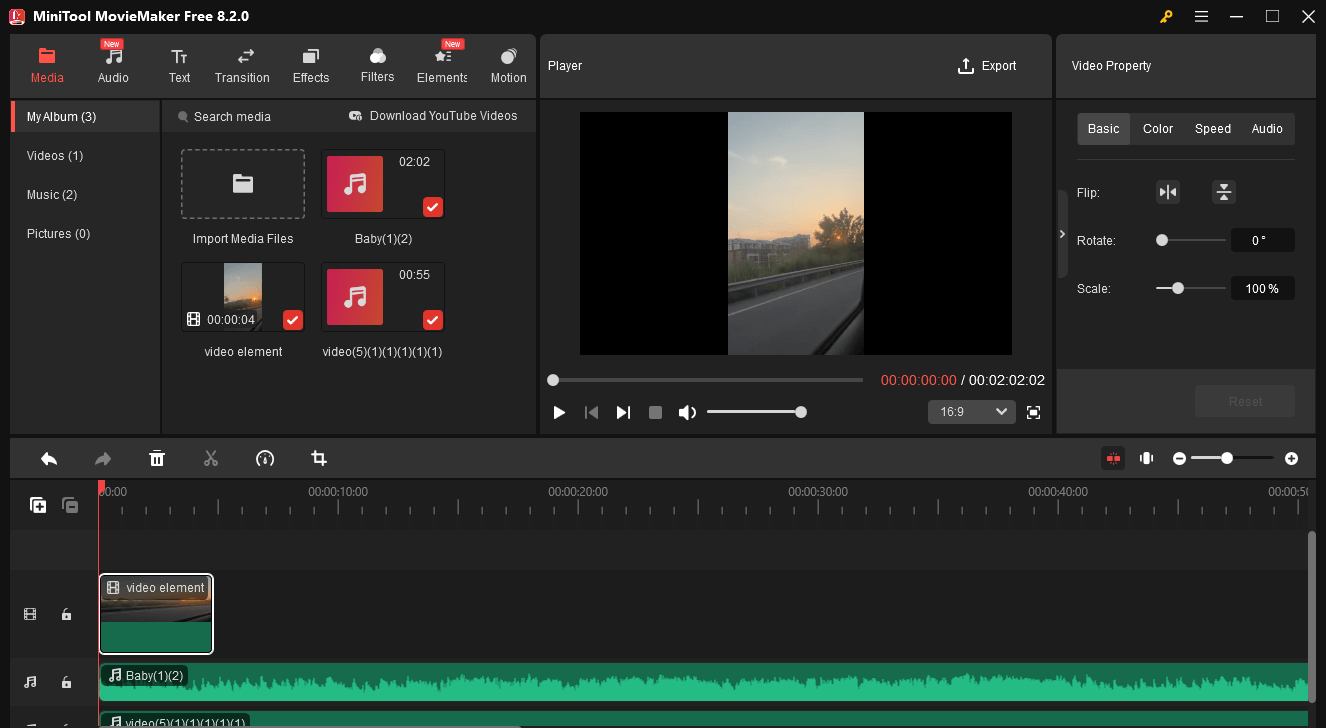The image size is (1326, 728).
Task: Enter full screen preview
Action: tap(1034, 412)
